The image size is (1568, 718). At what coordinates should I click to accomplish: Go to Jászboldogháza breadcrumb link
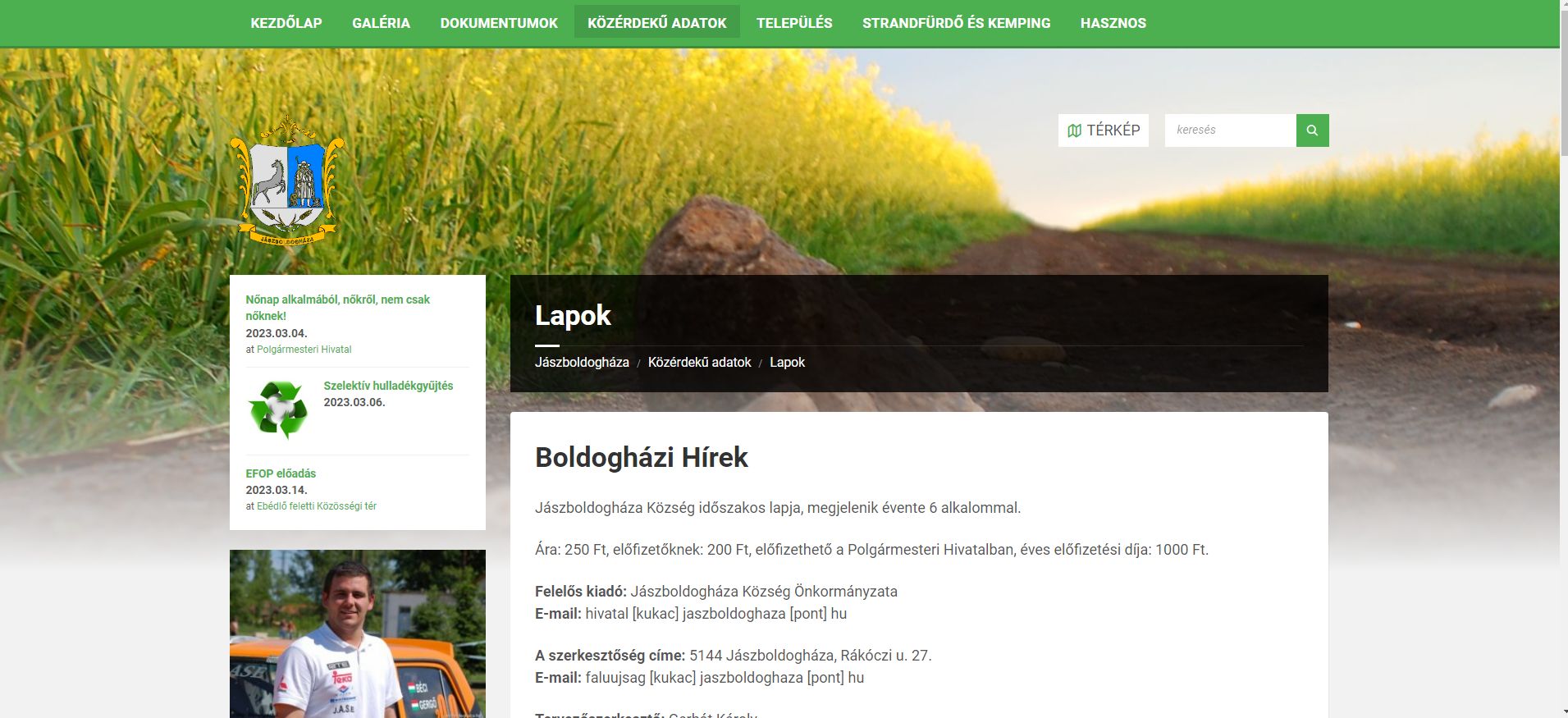(582, 363)
